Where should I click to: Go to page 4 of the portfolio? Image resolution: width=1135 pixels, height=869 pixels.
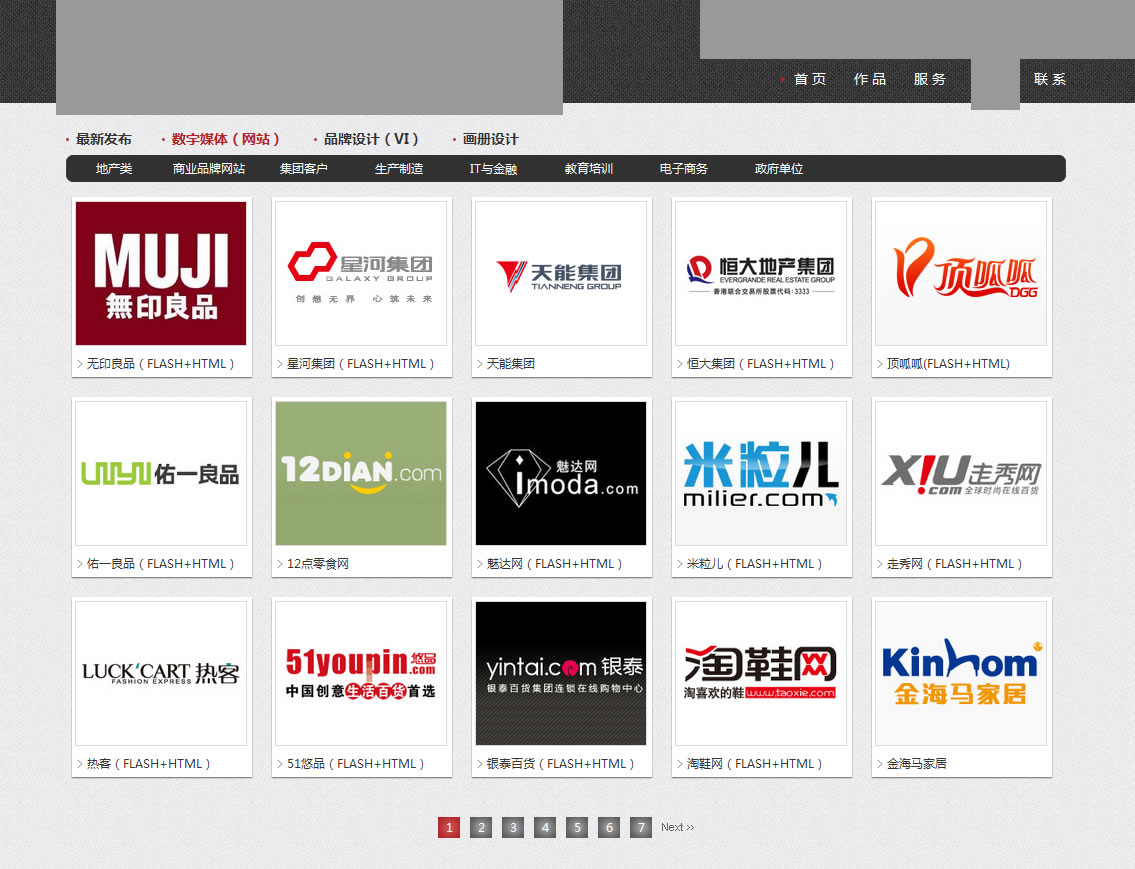pyautogui.click(x=545, y=827)
